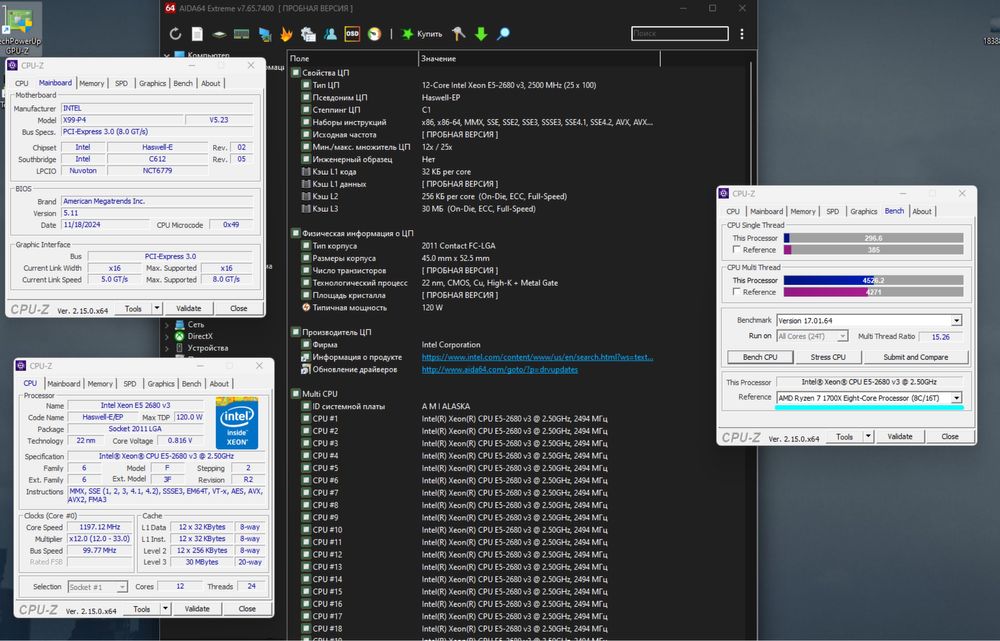Click the AIDA64 Refresh toolbar icon

pos(175,34)
